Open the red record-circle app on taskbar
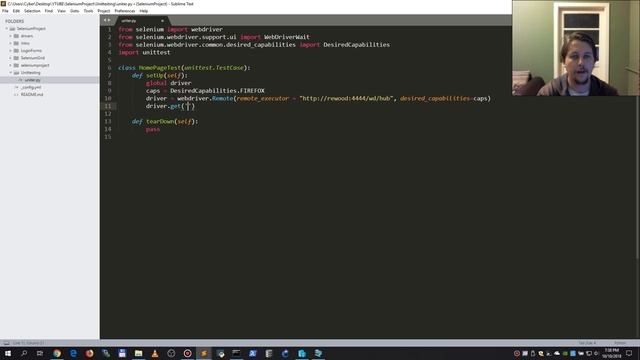640x360 pixels. pyautogui.click(x=187, y=353)
